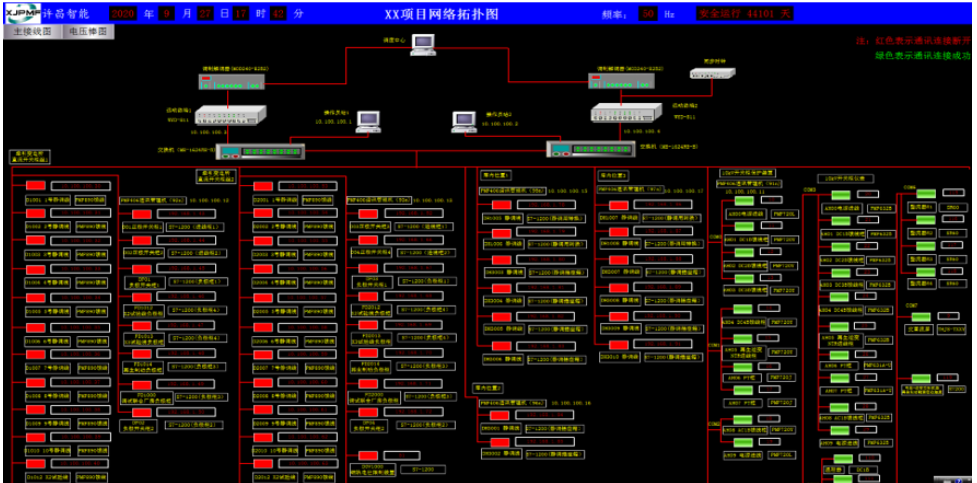
Task: Click the red 通讯连接断开 legend note
Action: [x=914, y=41]
